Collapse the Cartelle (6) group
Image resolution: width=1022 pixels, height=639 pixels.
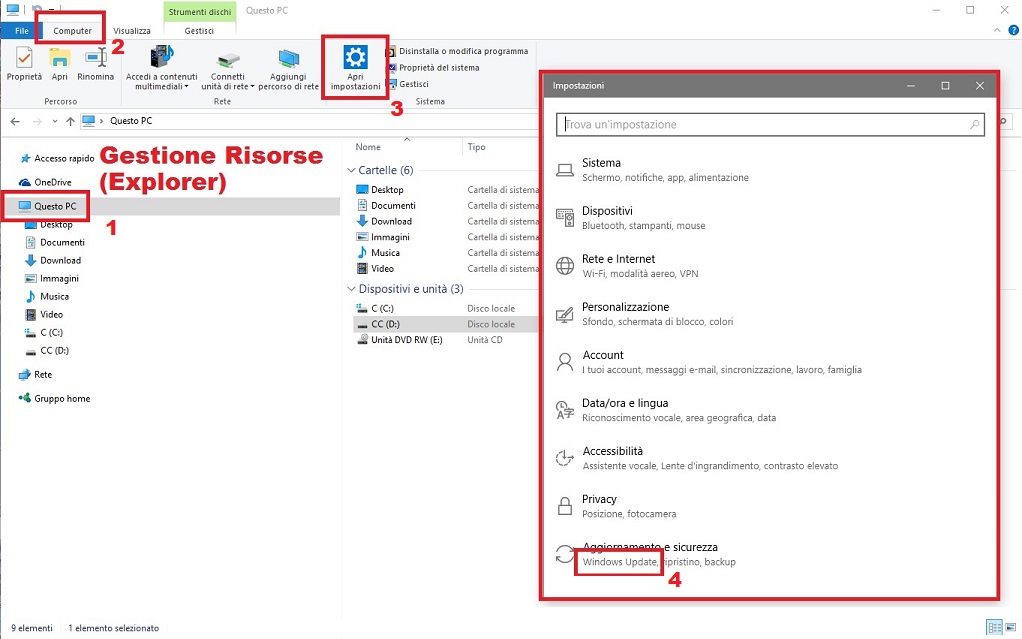pos(351,170)
